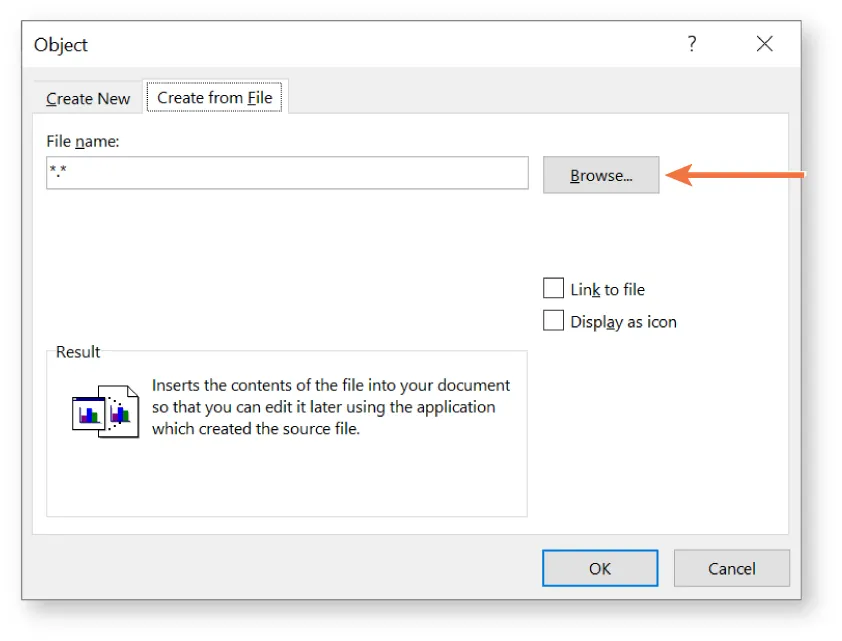
Task: Switch to the Create New tab
Action: [x=88, y=98]
